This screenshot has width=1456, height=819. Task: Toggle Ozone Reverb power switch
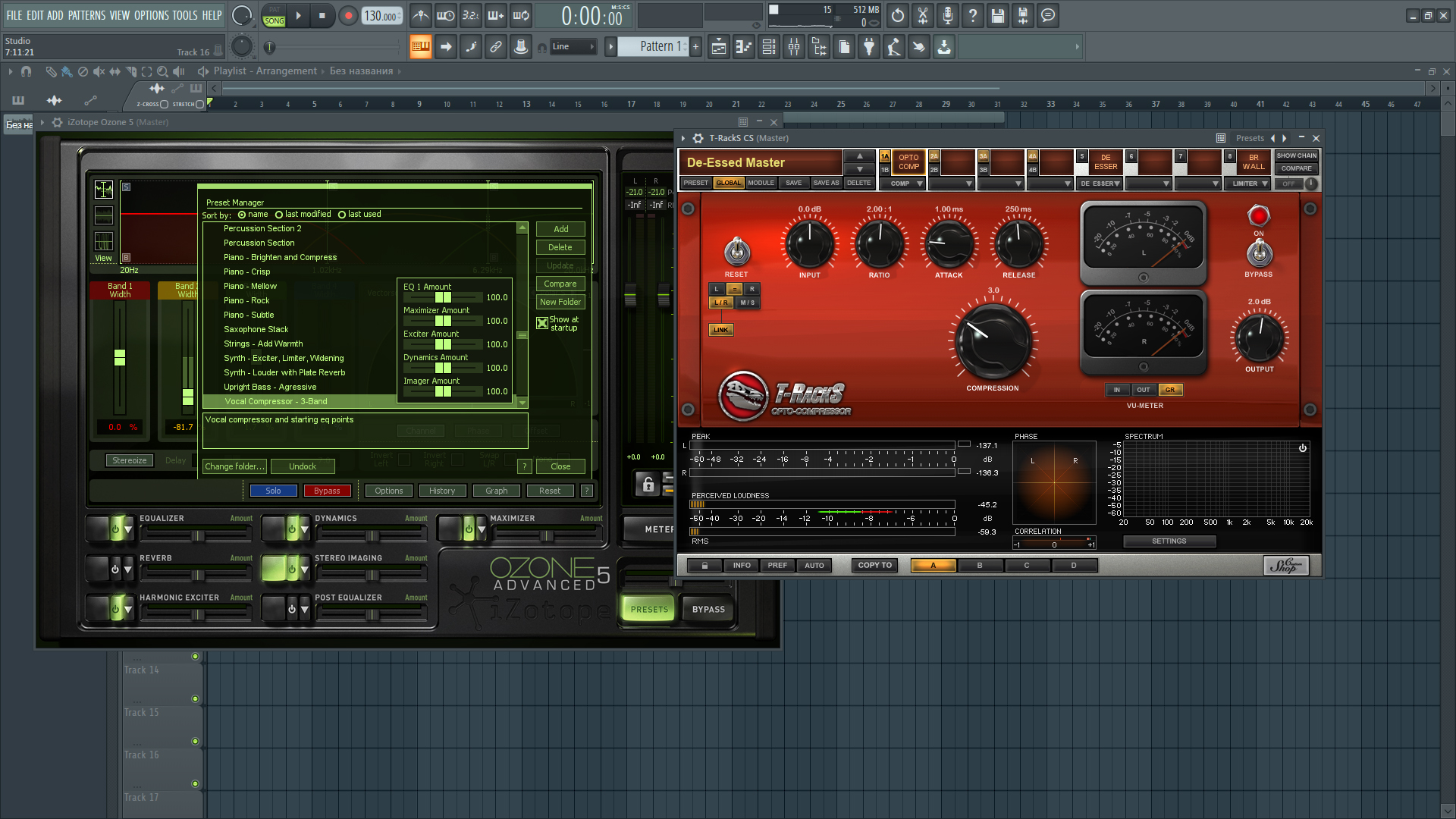[x=115, y=568]
